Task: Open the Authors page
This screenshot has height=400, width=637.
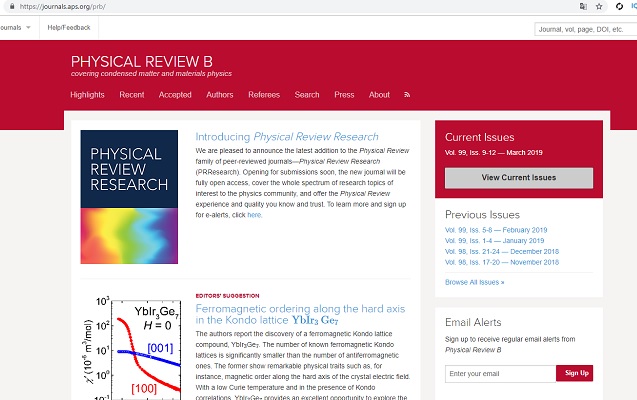Action: pyautogui.click(x=220, y=95)
